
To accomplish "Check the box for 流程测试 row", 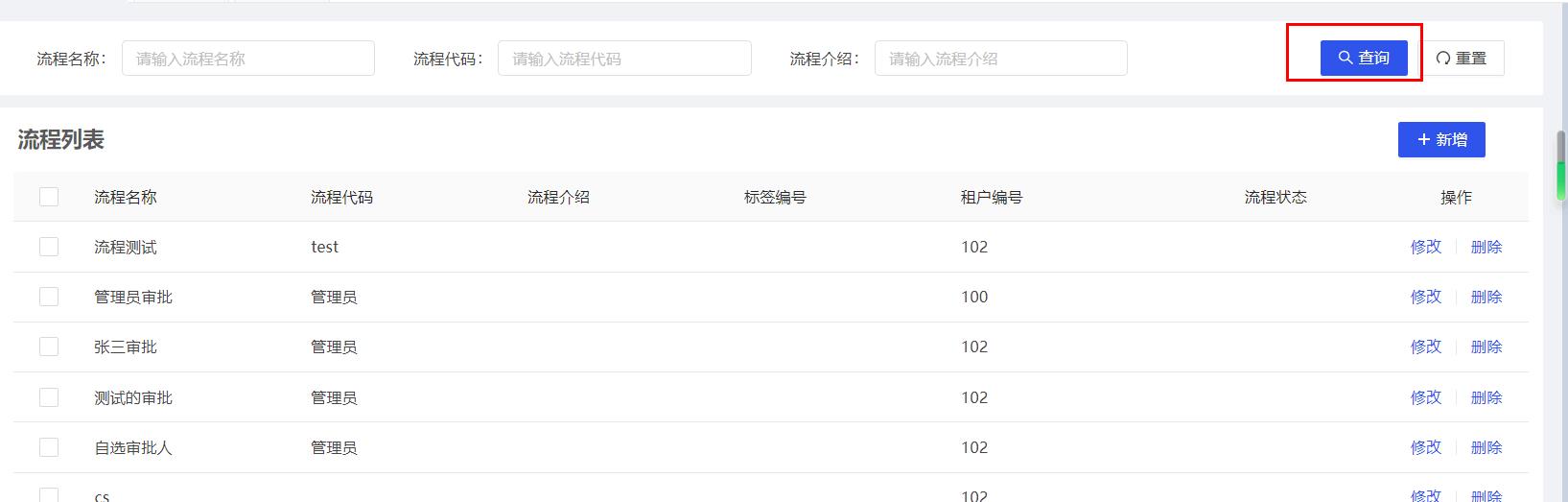I will 49,247.
